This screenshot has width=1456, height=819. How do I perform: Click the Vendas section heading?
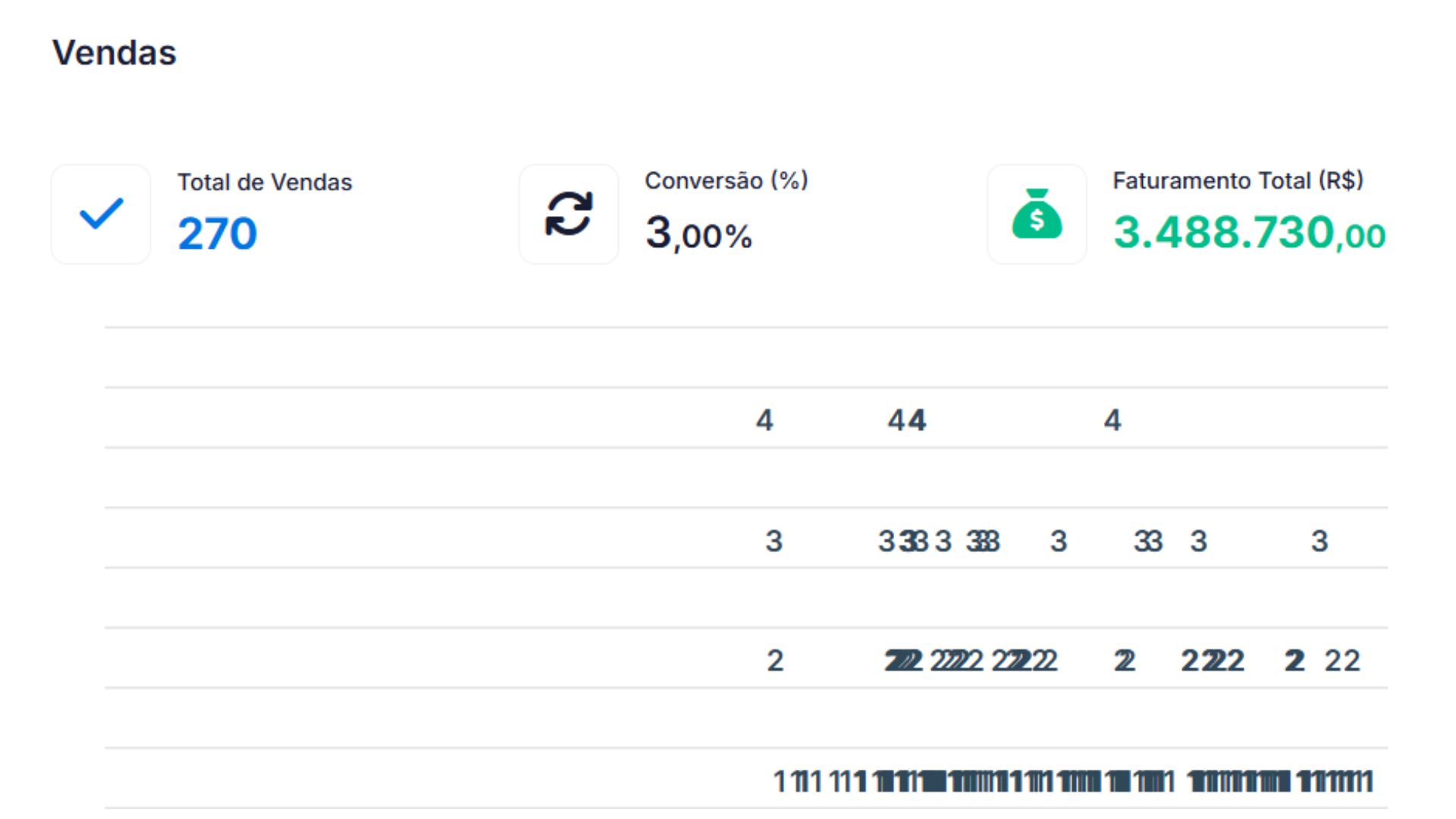114,53
